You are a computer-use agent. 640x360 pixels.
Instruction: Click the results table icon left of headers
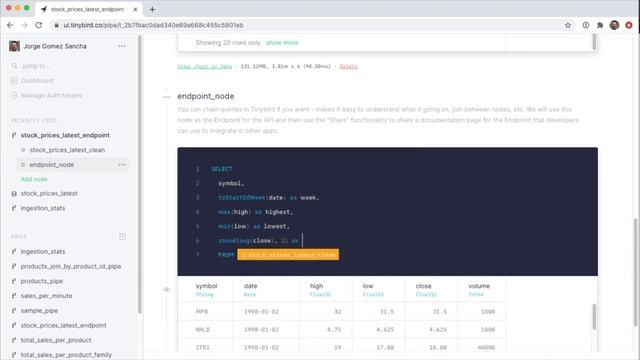167,289
